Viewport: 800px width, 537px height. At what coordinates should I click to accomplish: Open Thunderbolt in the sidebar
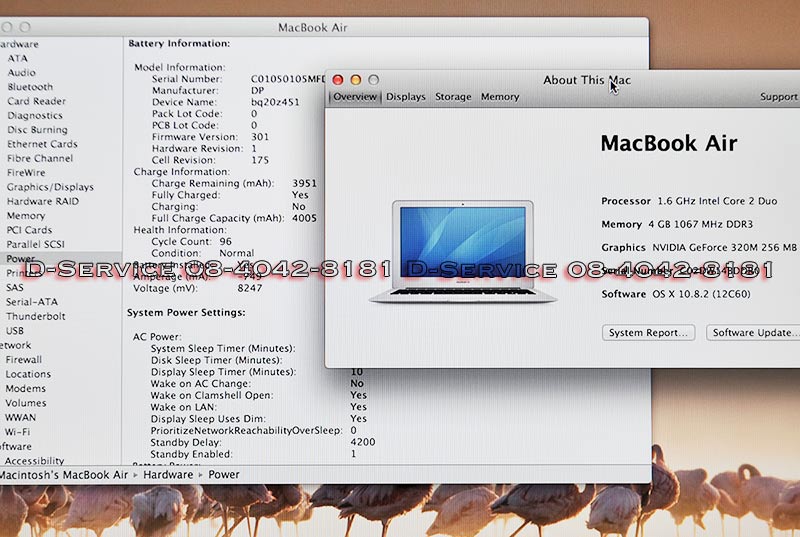point(36,316)
